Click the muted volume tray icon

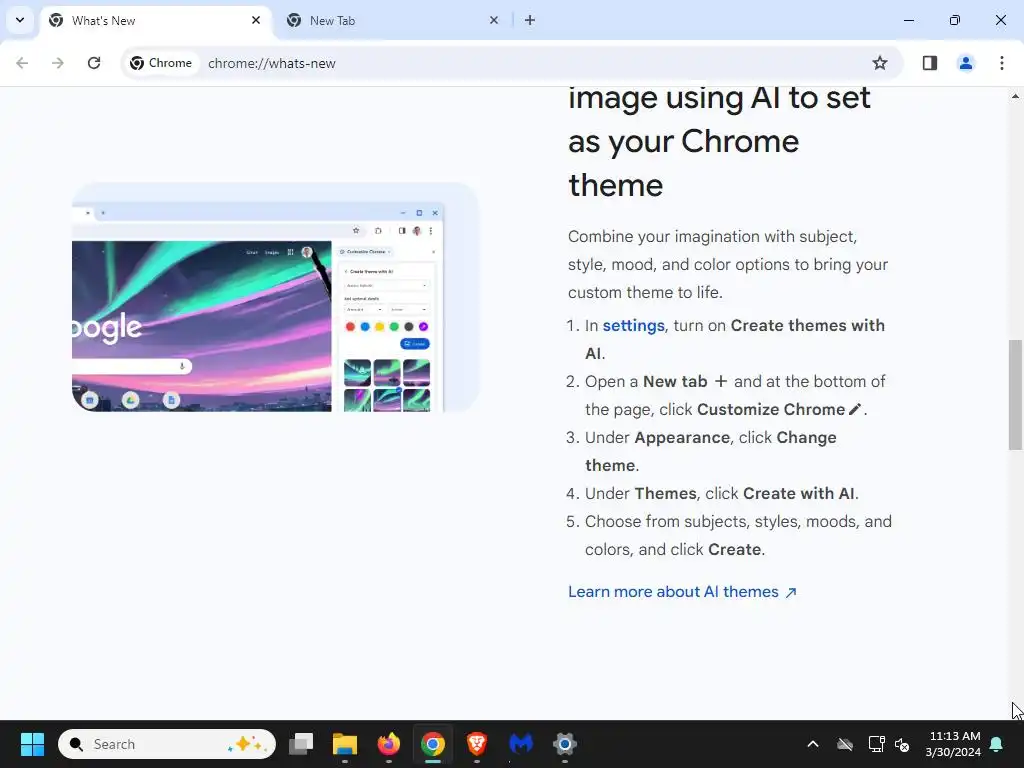tap(902, 744)
